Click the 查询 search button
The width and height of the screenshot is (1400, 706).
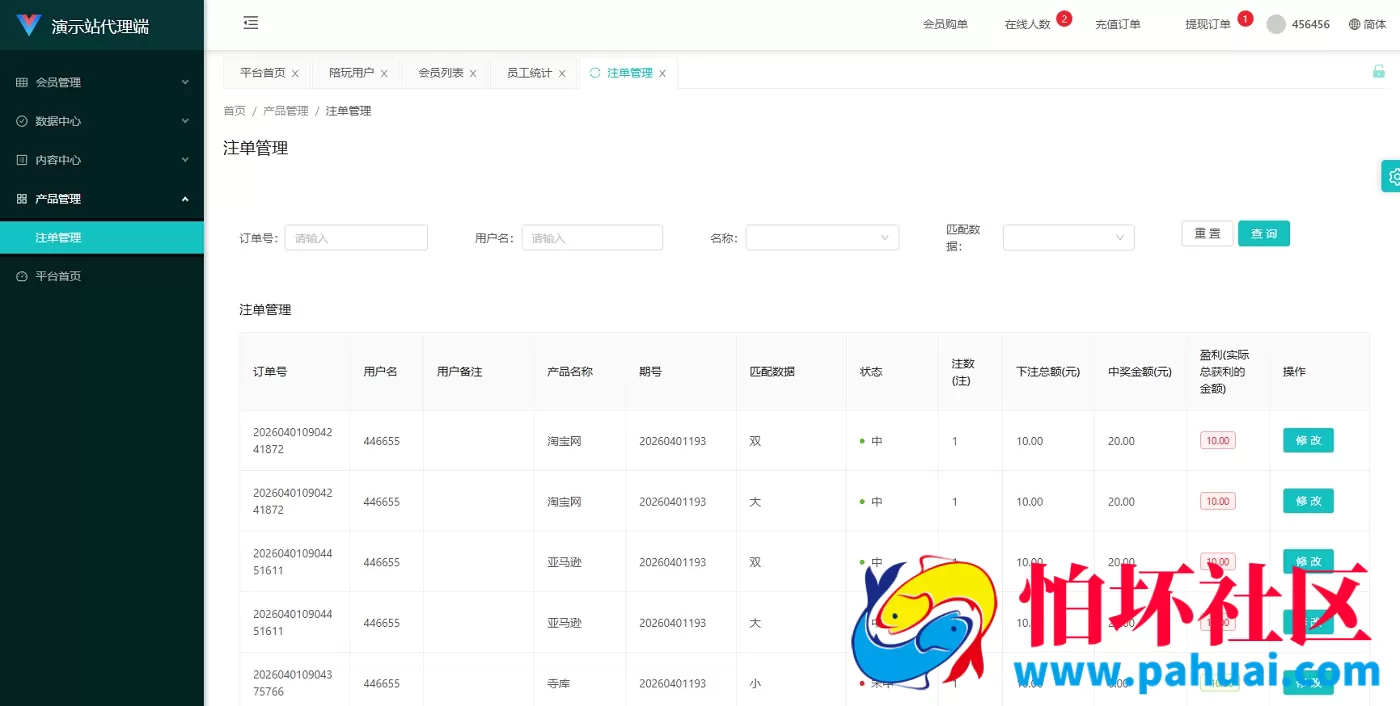click(1264, 233)
